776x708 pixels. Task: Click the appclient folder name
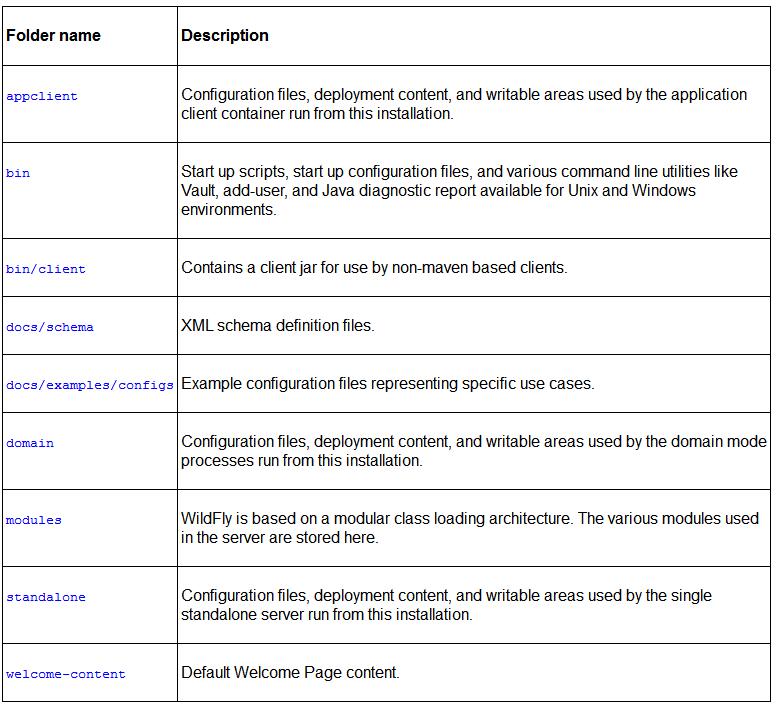[x=42, y=97]
